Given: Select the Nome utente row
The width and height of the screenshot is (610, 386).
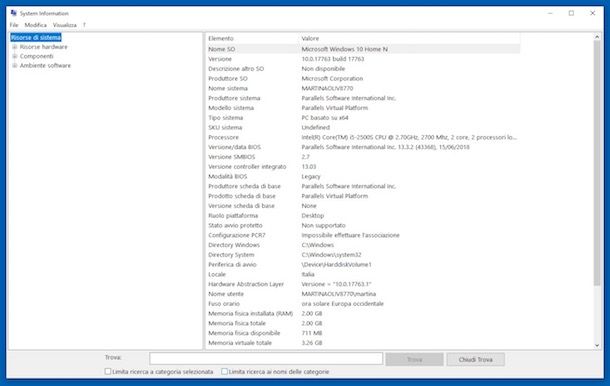Looking at the screenshot, I should pos(363,294).
